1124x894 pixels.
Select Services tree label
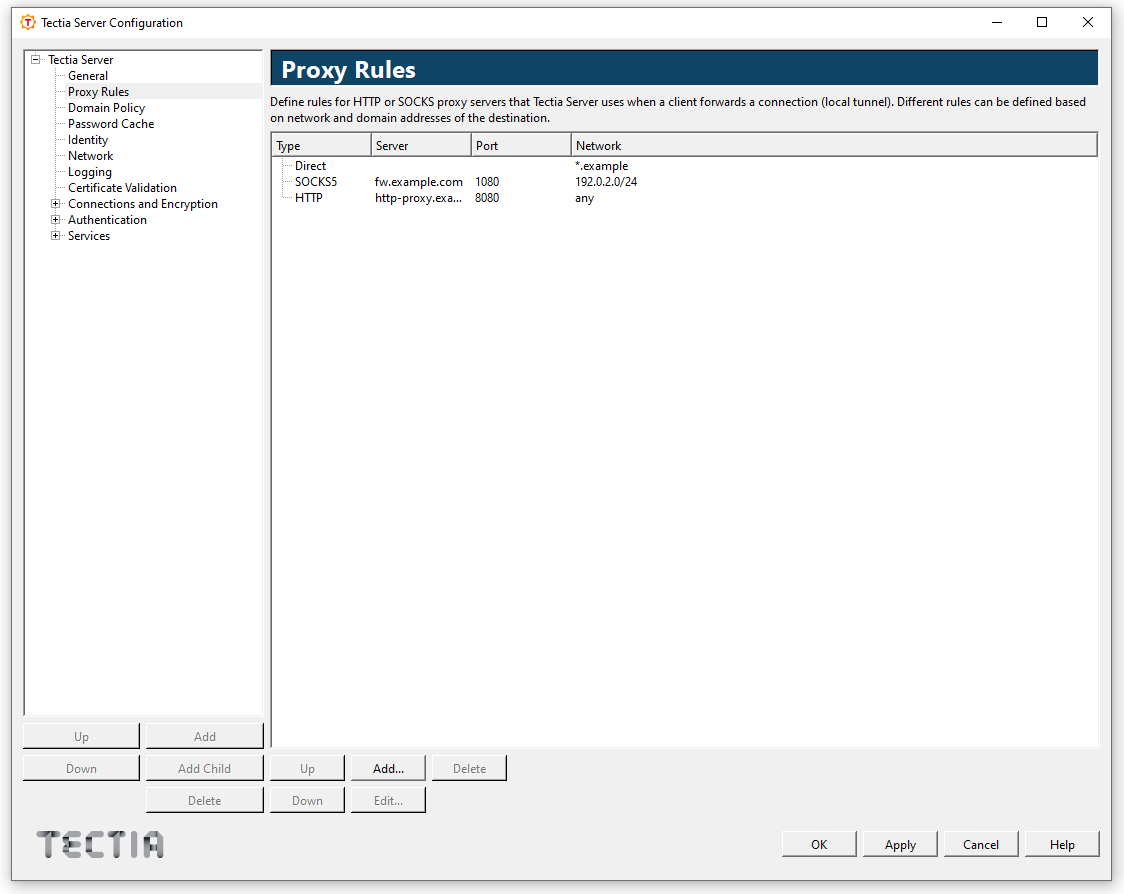[x=89, y=236]
